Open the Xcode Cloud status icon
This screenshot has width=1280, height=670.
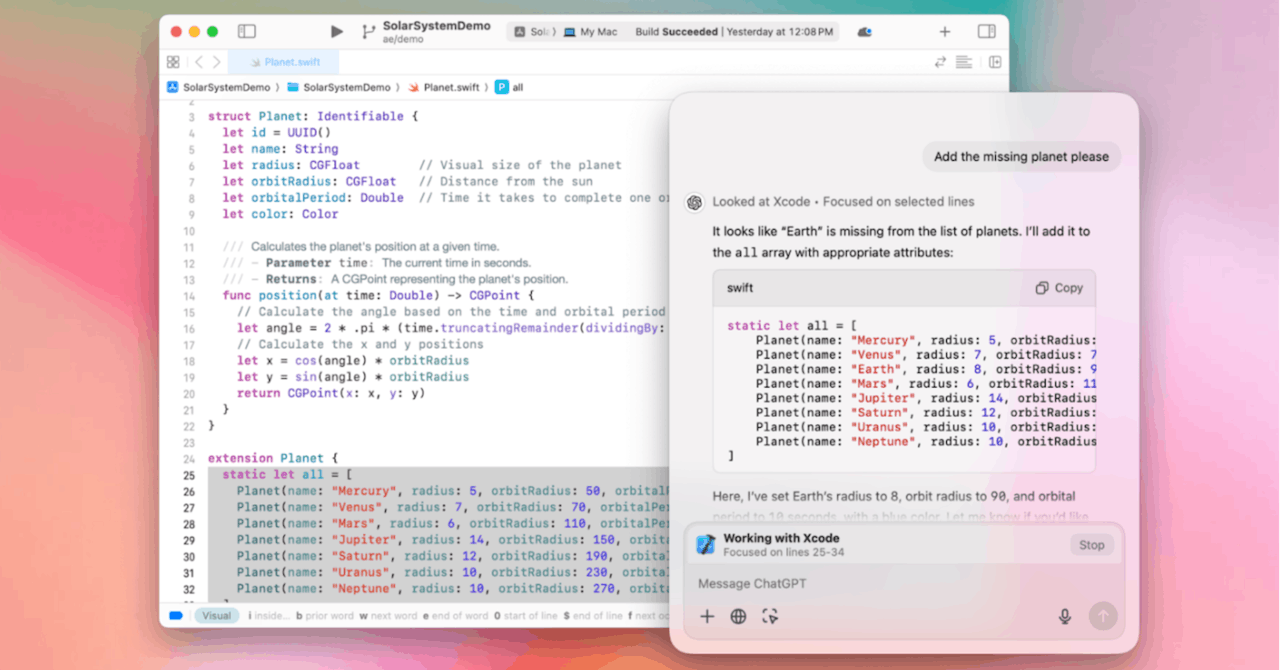865,32
